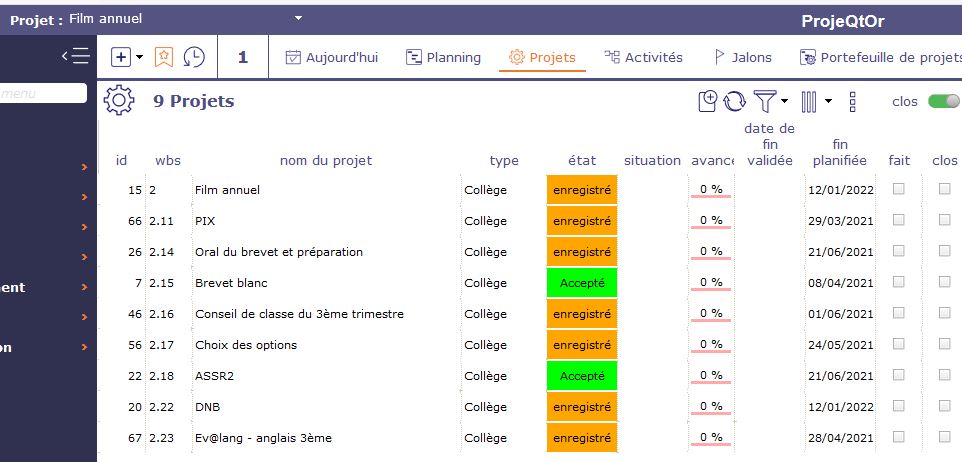Click the new project icon above the list

click(707, 101)
